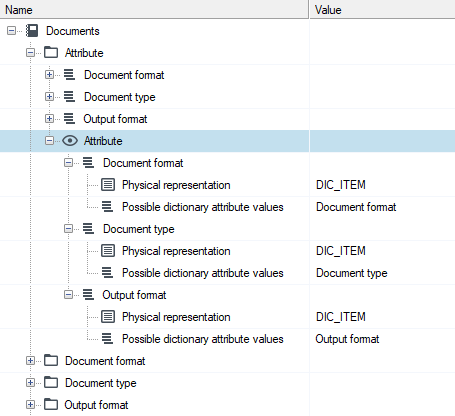The height and width of the screenshot is (416, 455).
Task: Collapse the Documents root node
Action: click(11, 31)
